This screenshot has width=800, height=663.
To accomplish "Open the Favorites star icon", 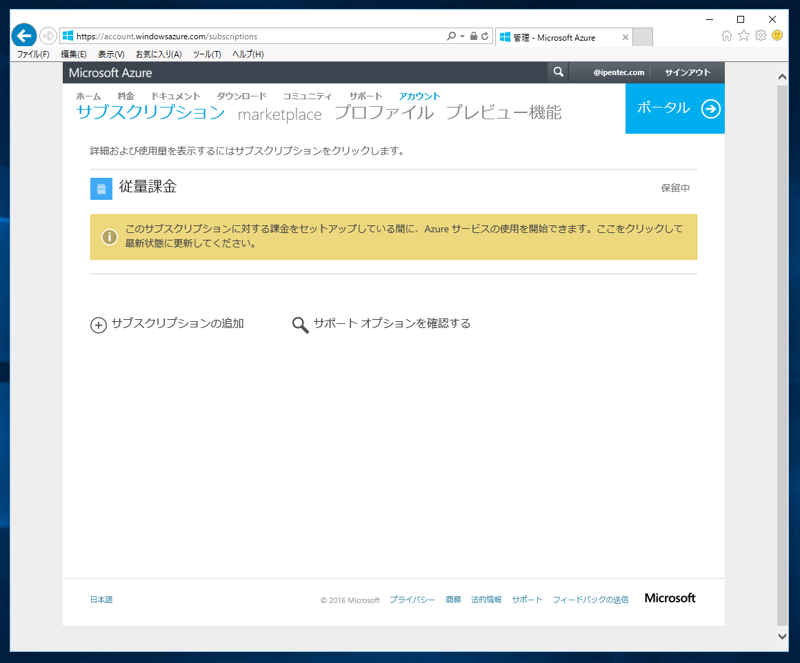I will click(744, 35).
